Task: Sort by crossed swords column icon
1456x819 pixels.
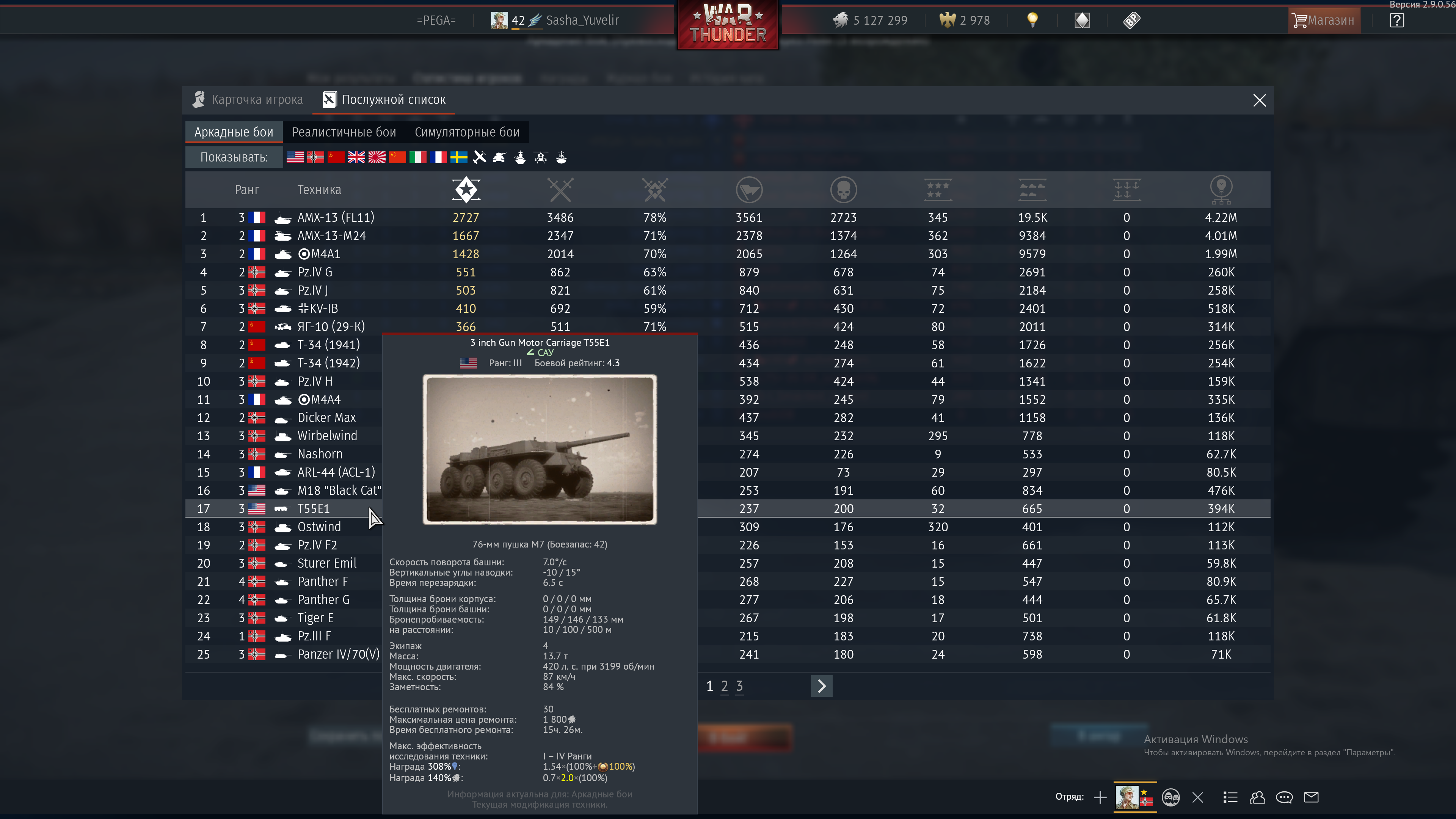Action: click(560, 190)
